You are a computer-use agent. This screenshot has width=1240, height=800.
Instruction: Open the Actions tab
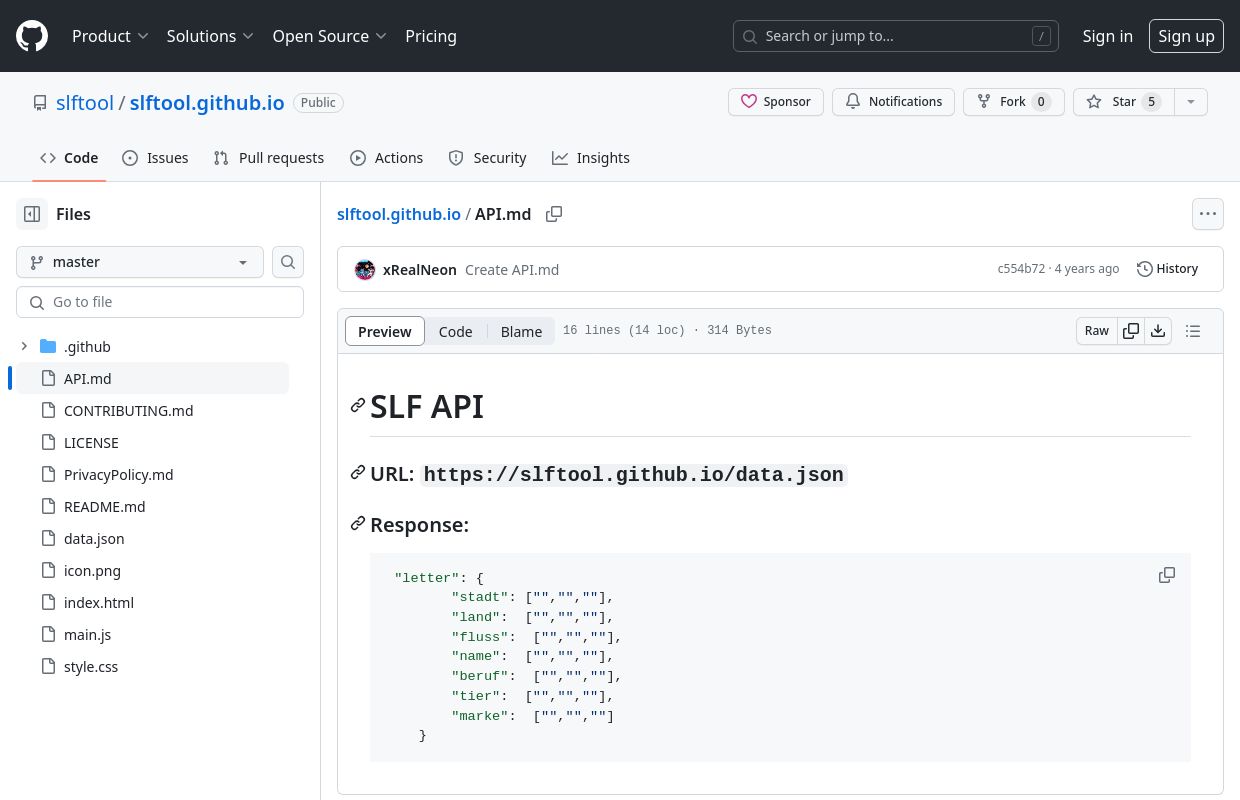coord(387,158)
